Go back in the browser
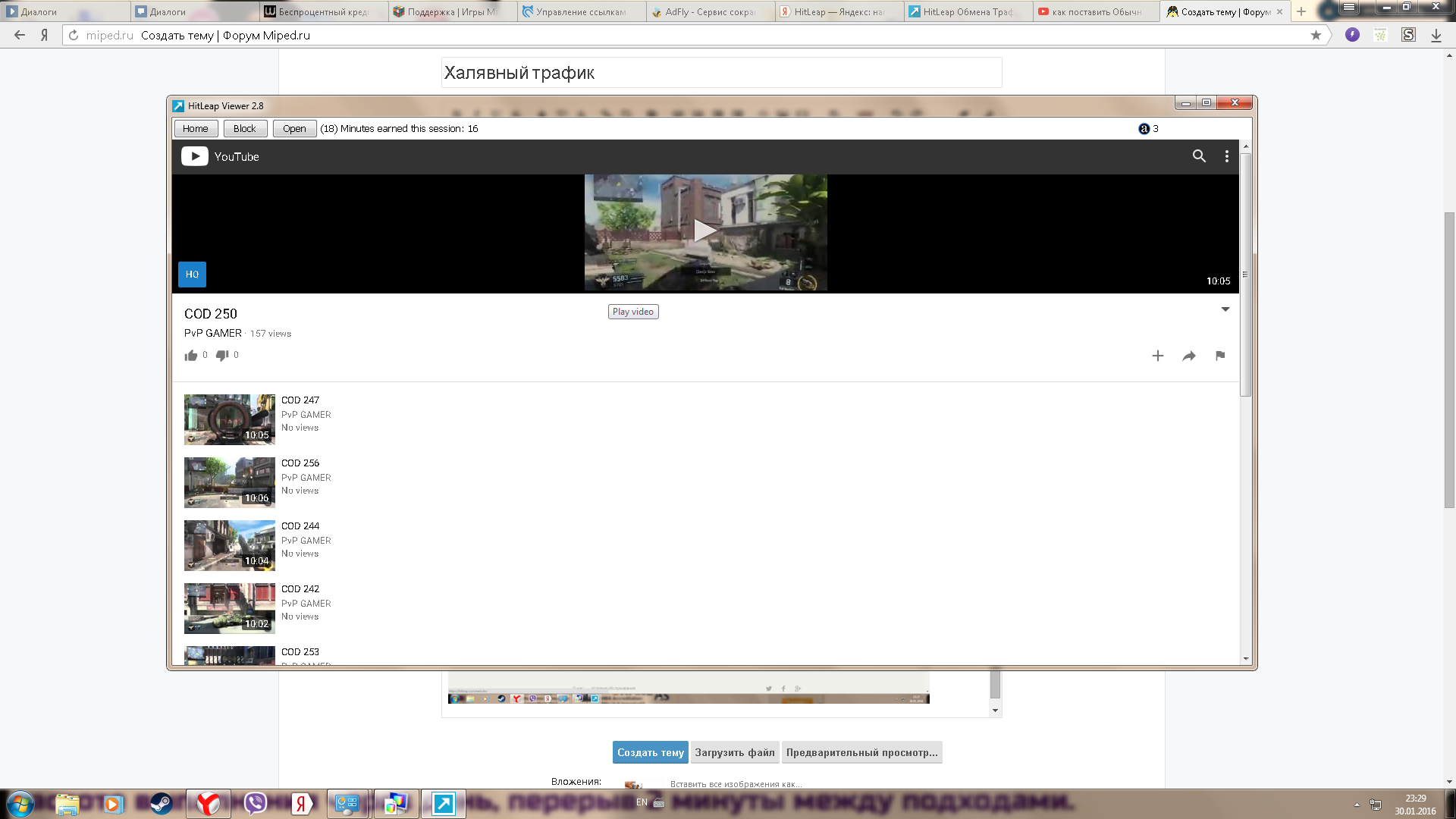1456x819 pixels. pos(20,35)
